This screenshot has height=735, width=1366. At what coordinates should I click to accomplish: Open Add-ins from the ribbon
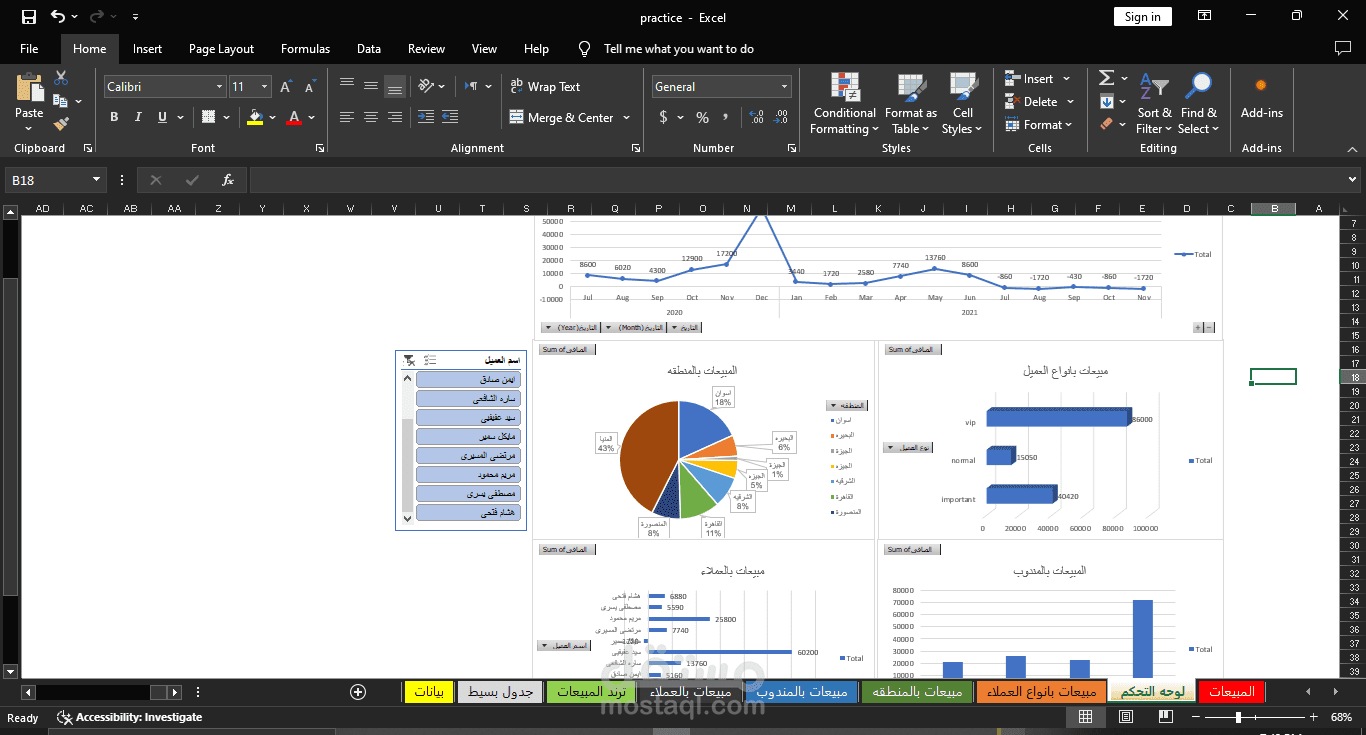[1261, 98]
